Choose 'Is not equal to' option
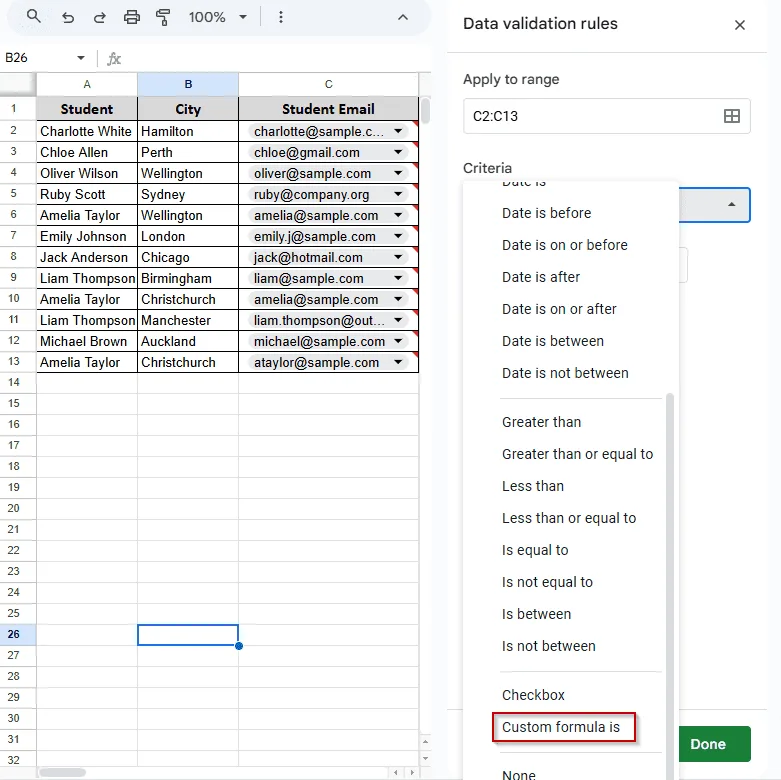Viewport: 781px width, 780px height. pos(547,582)
